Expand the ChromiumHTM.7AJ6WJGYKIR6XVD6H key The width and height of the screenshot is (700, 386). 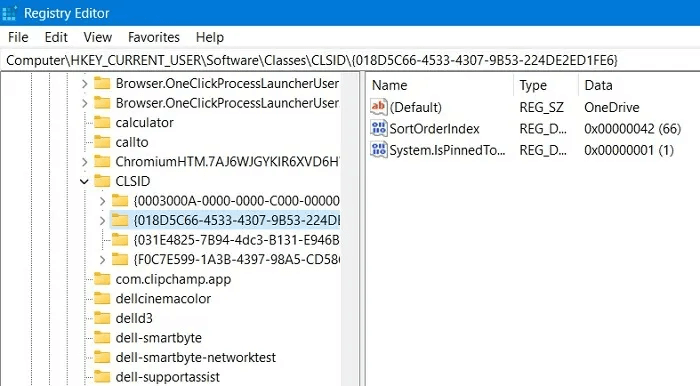tap(84, 162)
